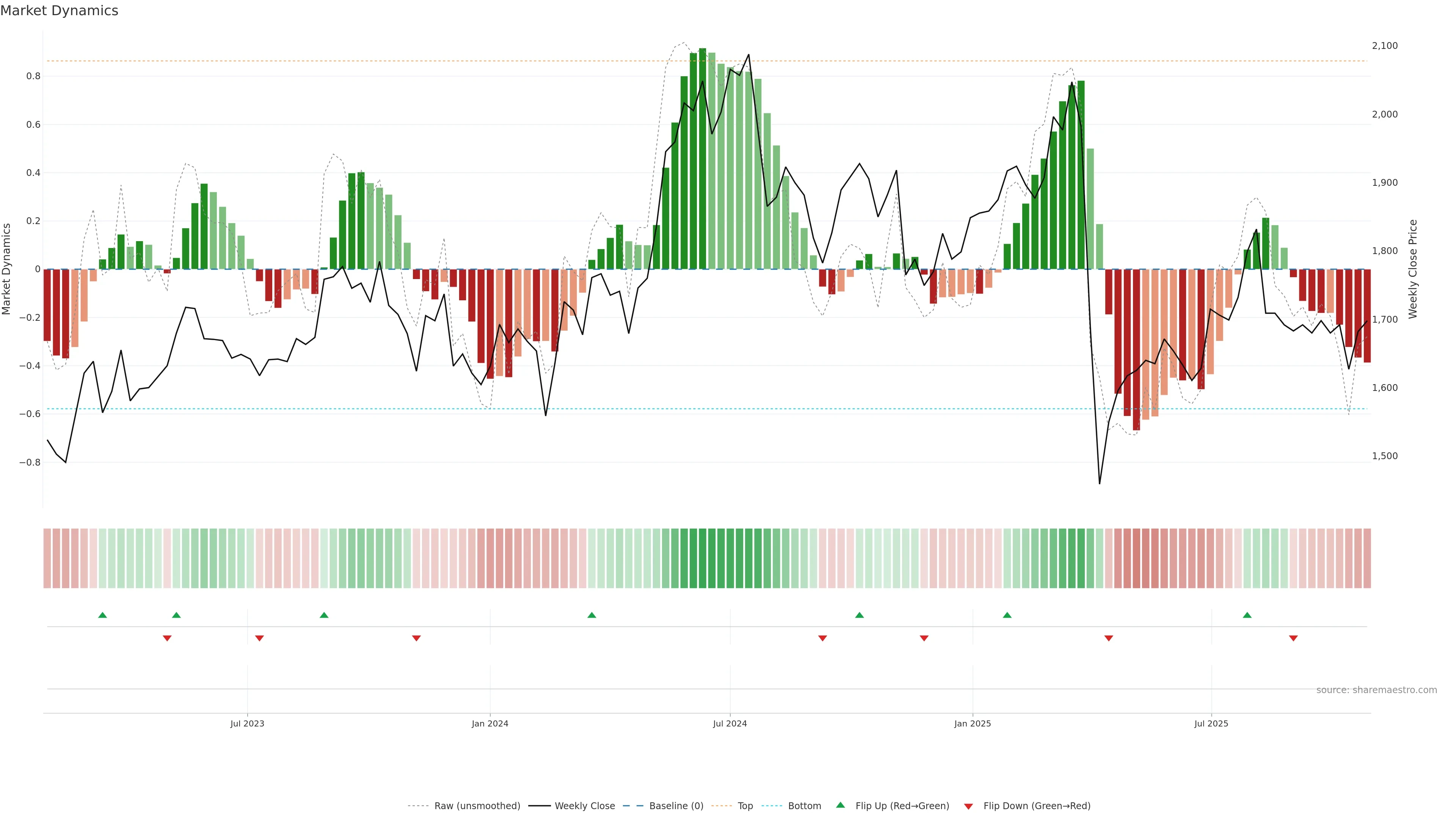The height and width of the screenshot is (819, 1456).
Task: Click the flip-up marker before Jan 2025
Action: pyautogui.click(x=859, y=615)
